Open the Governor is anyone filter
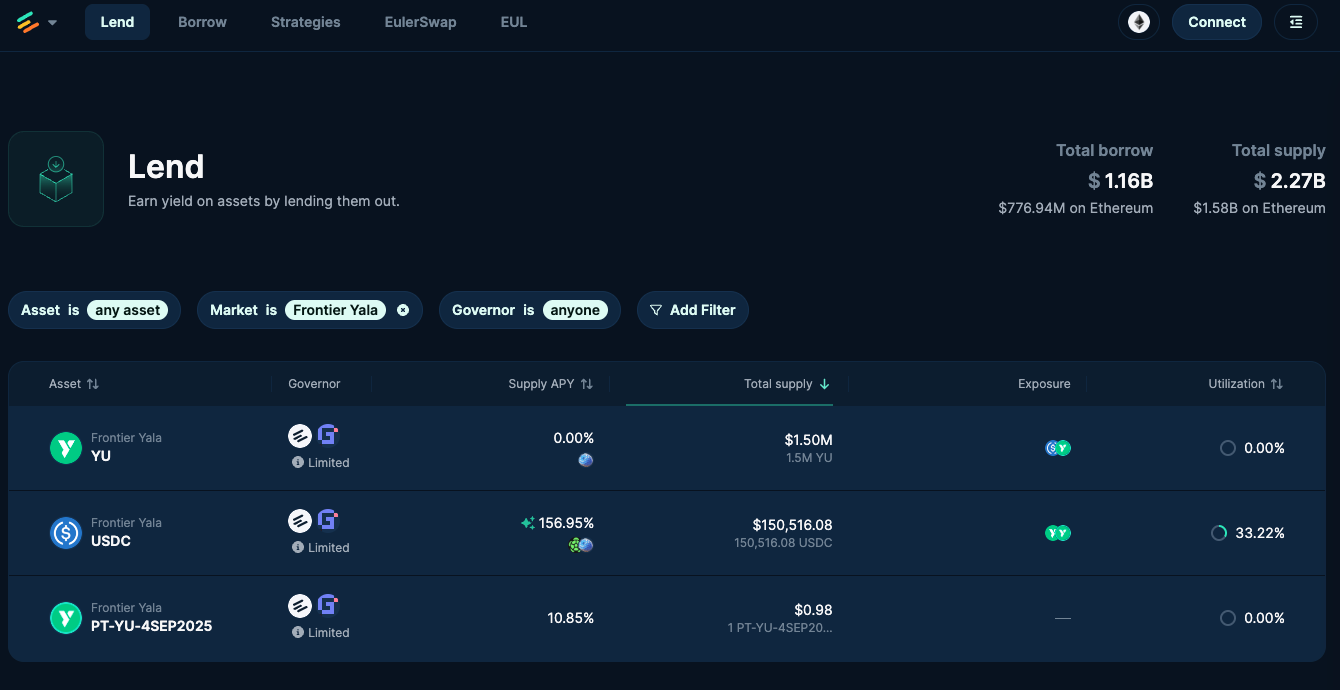Viewport: 1340px width, 690px height. [530, 310]
